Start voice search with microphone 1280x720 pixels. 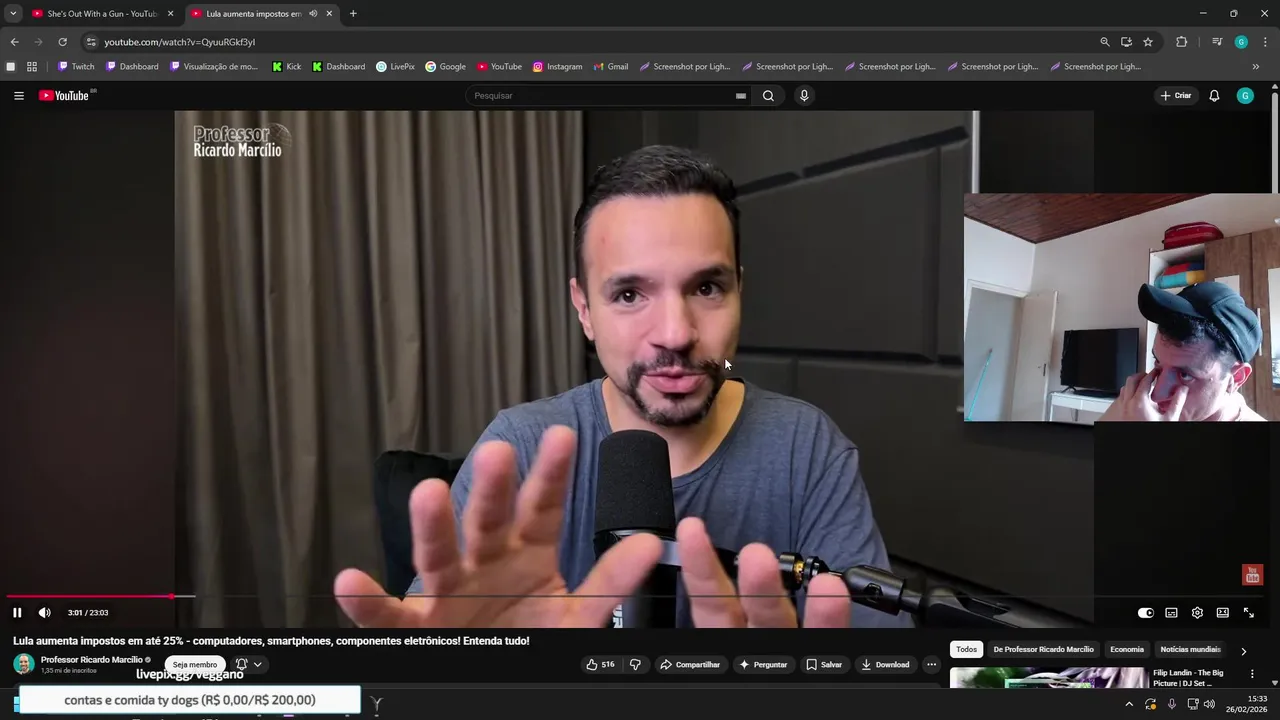pos(804,96)
